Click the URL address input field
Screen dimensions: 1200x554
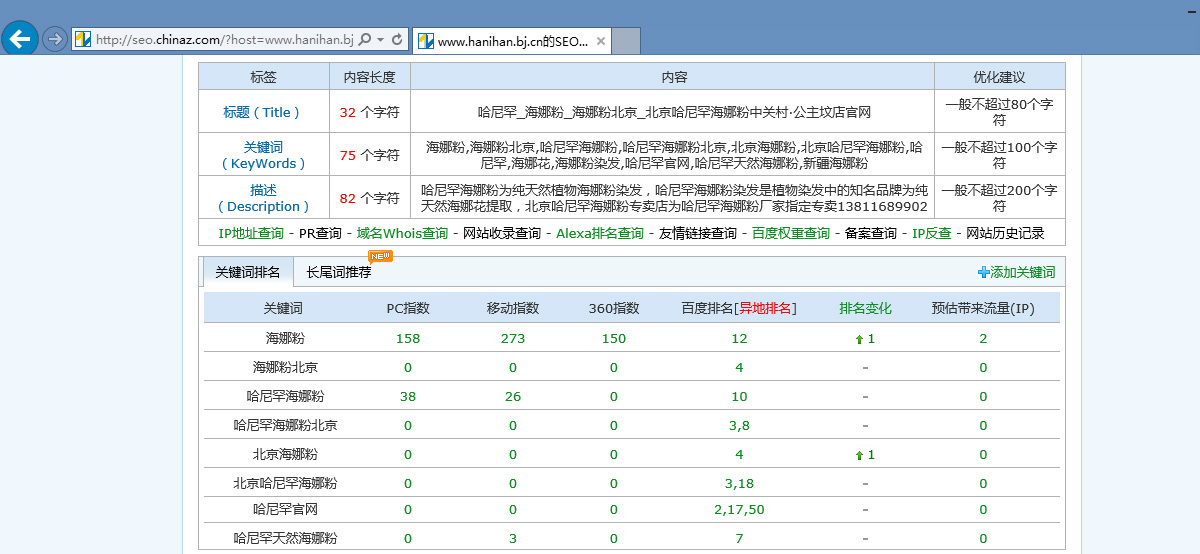220,40
